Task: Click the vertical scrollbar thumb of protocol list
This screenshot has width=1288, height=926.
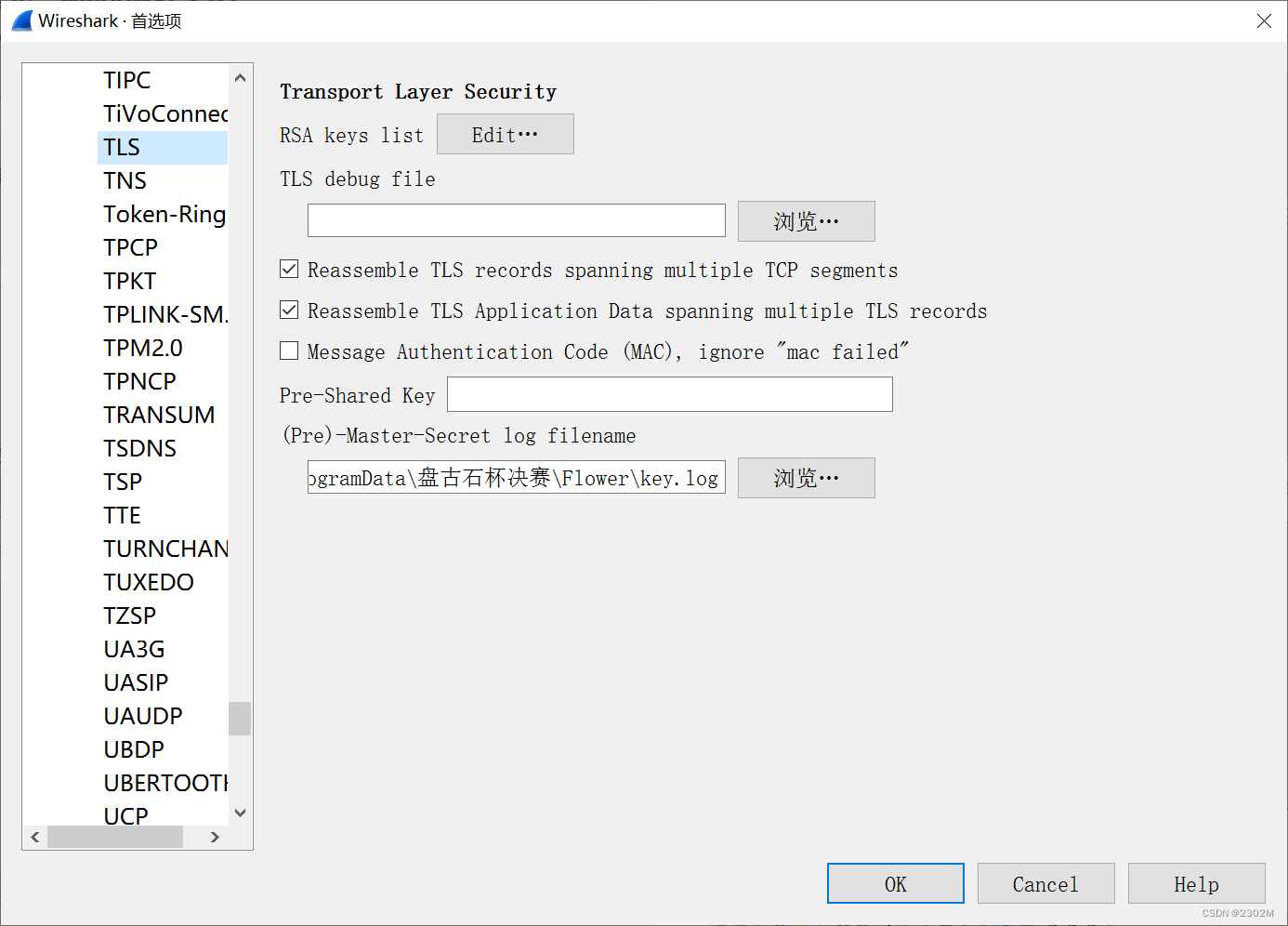Action: pyautogui.click(x=240, y=719)
